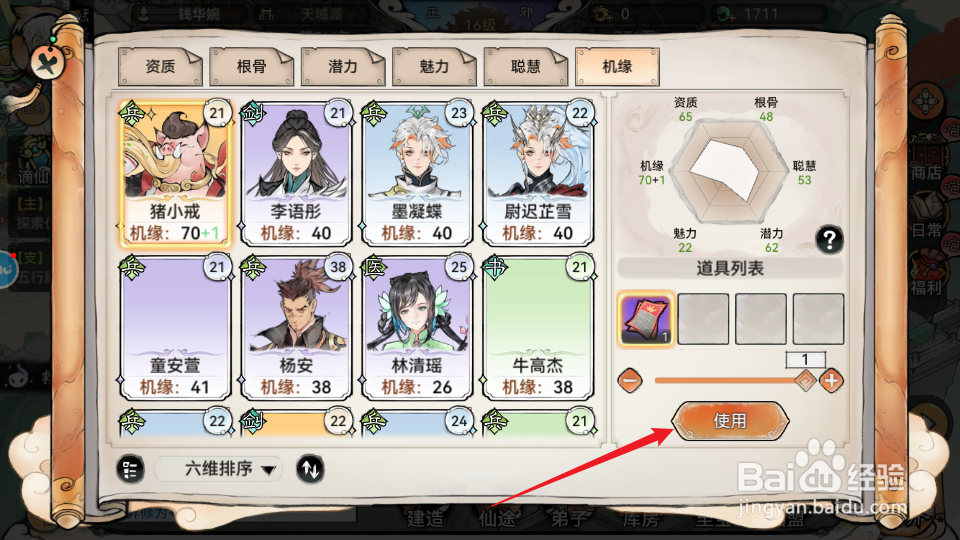This screenshot has width=960, height=540.
Task: Select the 杨安 level 38 card
Action: (x=296, y=327)
